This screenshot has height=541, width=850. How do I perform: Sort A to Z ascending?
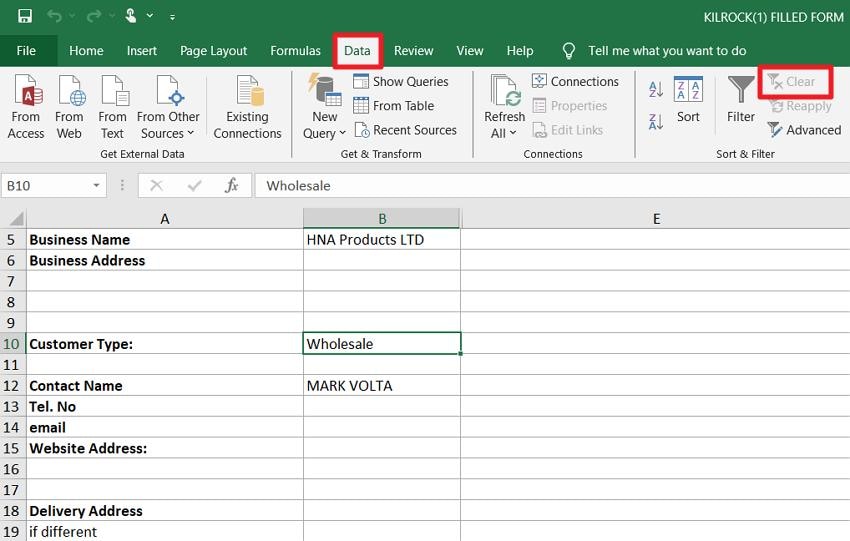(x=656, y=89)
